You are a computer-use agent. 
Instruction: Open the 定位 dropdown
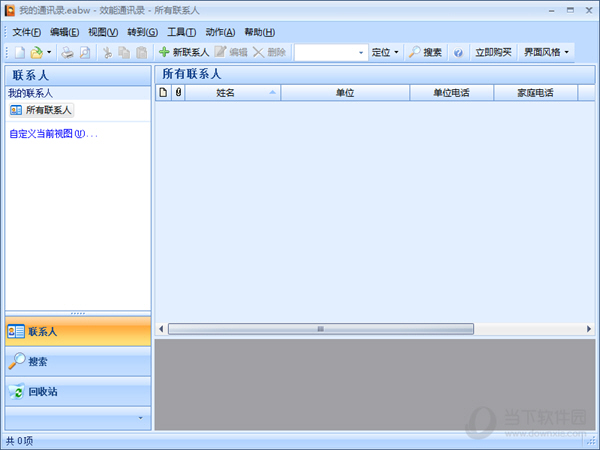click(x=385, y=52)
